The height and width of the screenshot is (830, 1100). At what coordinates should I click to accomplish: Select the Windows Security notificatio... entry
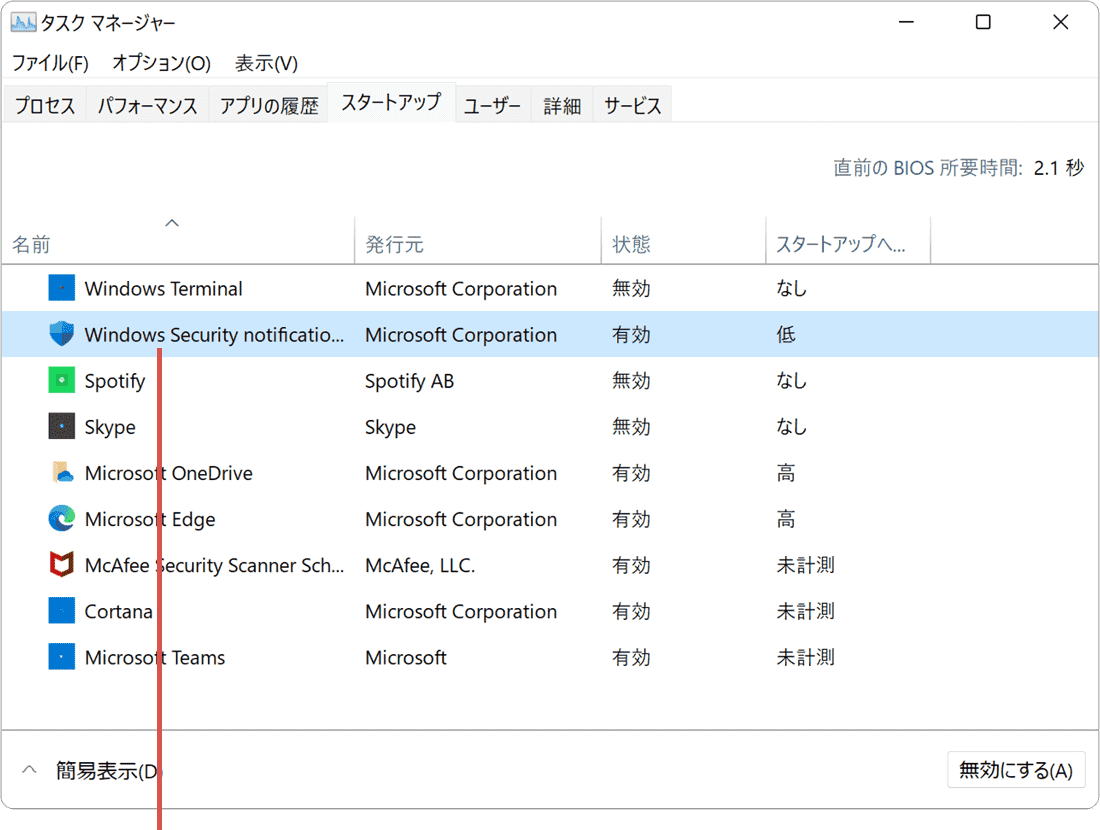tap(215, 335)
